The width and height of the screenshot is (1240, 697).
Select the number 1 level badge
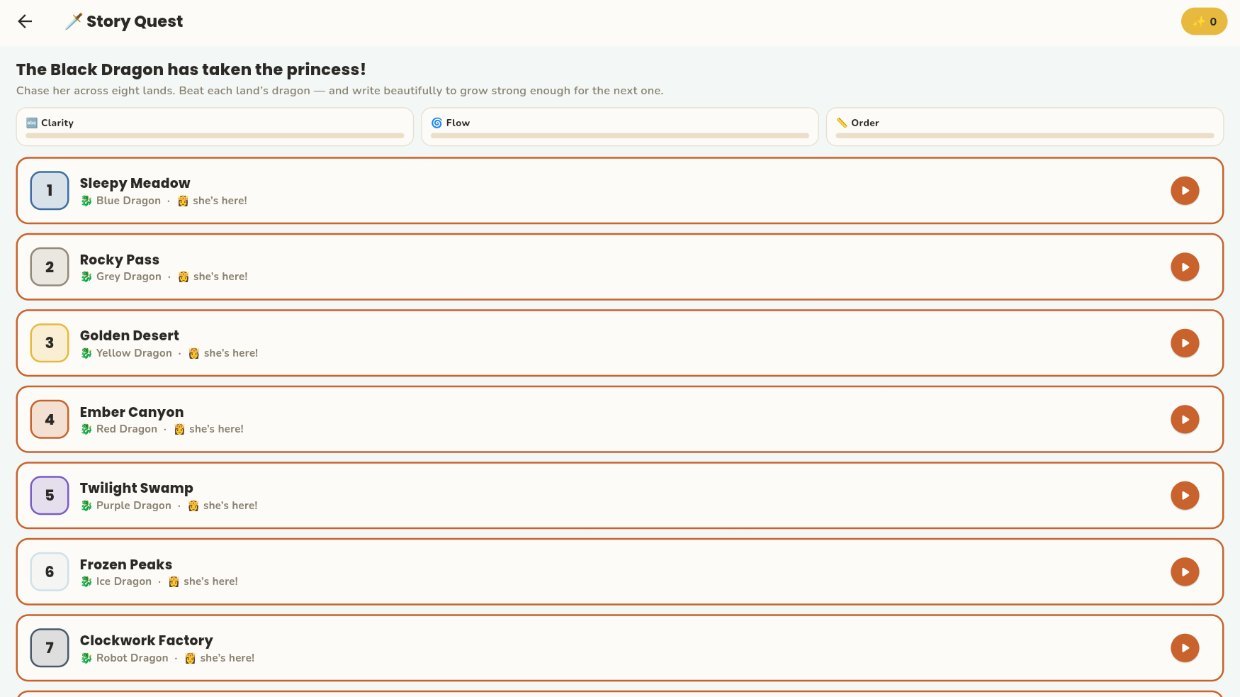coord(50,190)
